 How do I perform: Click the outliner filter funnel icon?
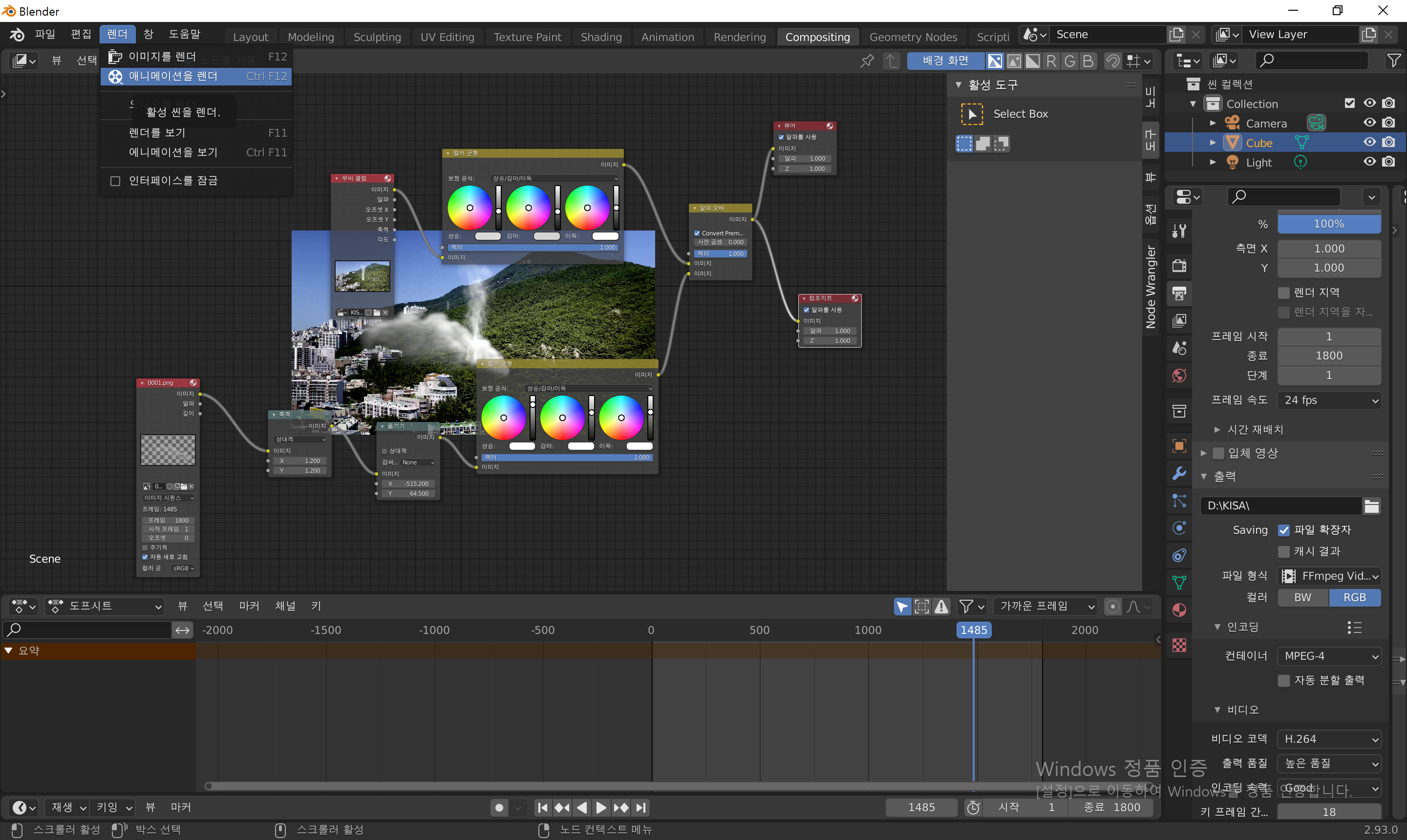(1393, 60)
